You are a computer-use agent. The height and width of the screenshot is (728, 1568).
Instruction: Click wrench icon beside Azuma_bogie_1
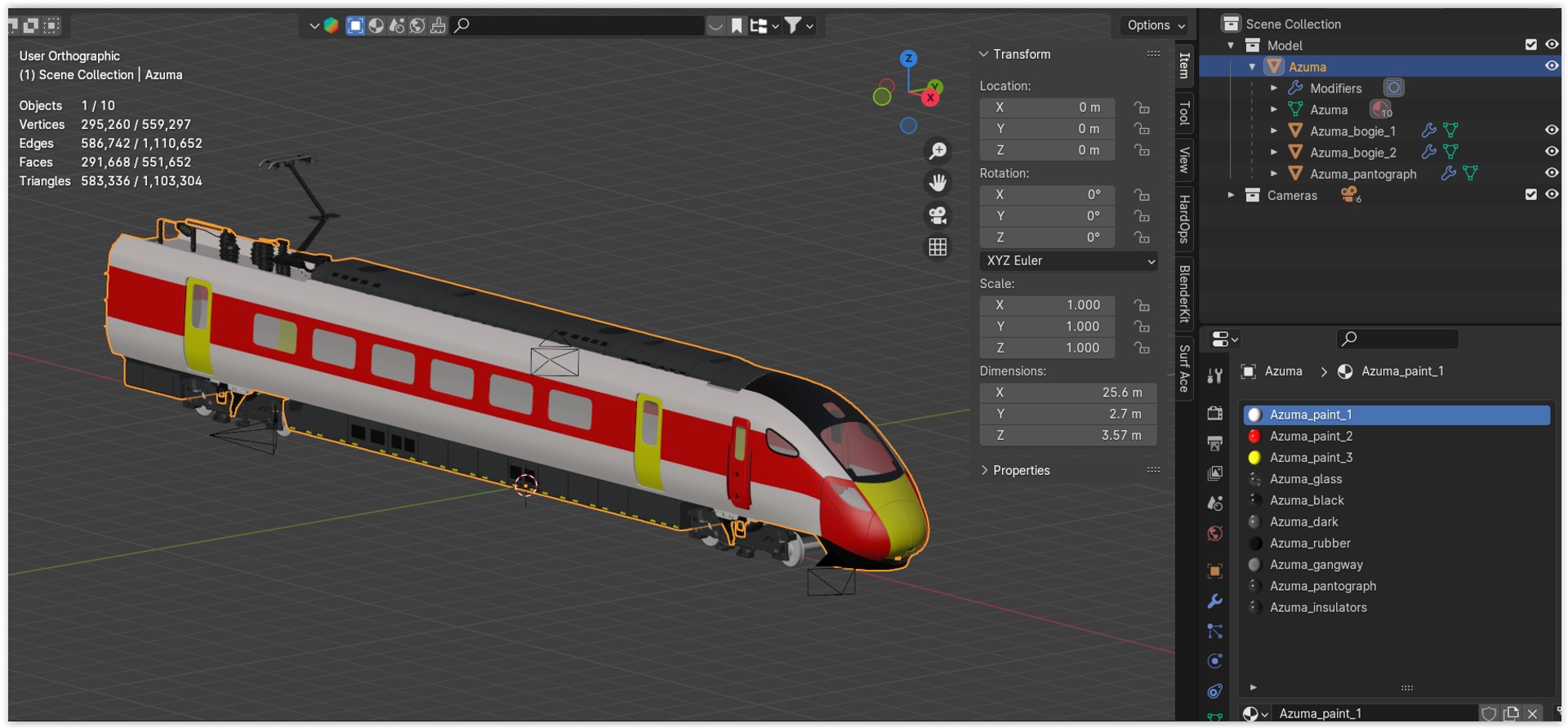(1428, 131)
